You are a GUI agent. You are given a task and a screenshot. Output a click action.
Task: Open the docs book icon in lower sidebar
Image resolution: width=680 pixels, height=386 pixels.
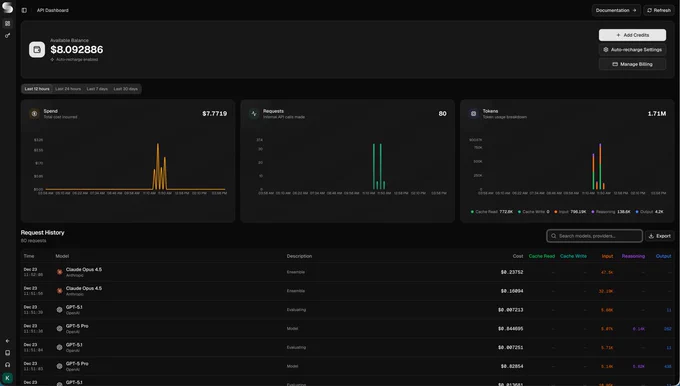click(7, 353)
